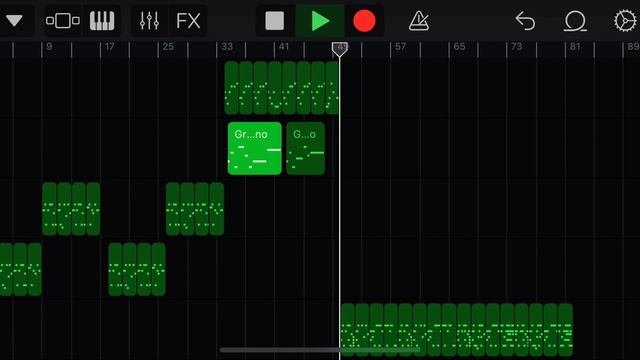Image resolution: width=640 pixels, height=360 pixels.
Task: Toggle the metronome
Action: [419, 20]
